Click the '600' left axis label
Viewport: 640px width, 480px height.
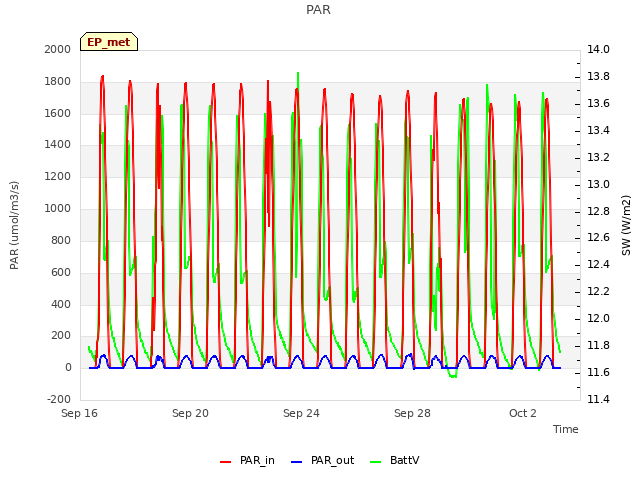[61, 272]
